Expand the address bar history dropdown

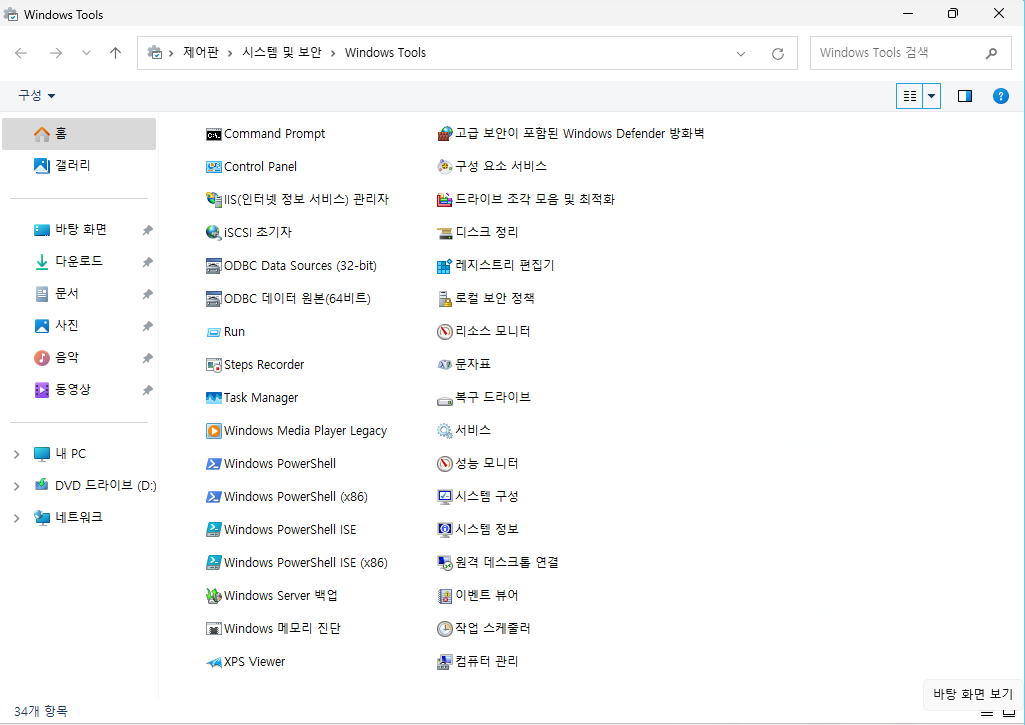[741, 54]
